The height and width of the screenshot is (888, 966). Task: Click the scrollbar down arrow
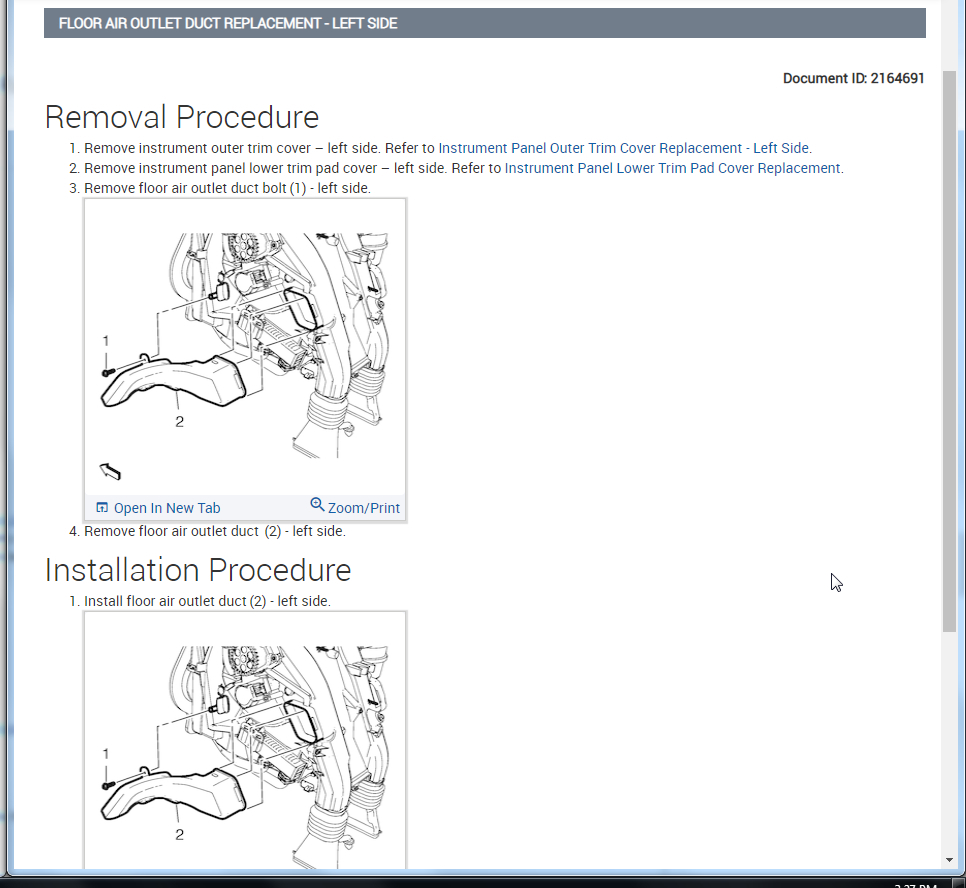click(949, 860)
